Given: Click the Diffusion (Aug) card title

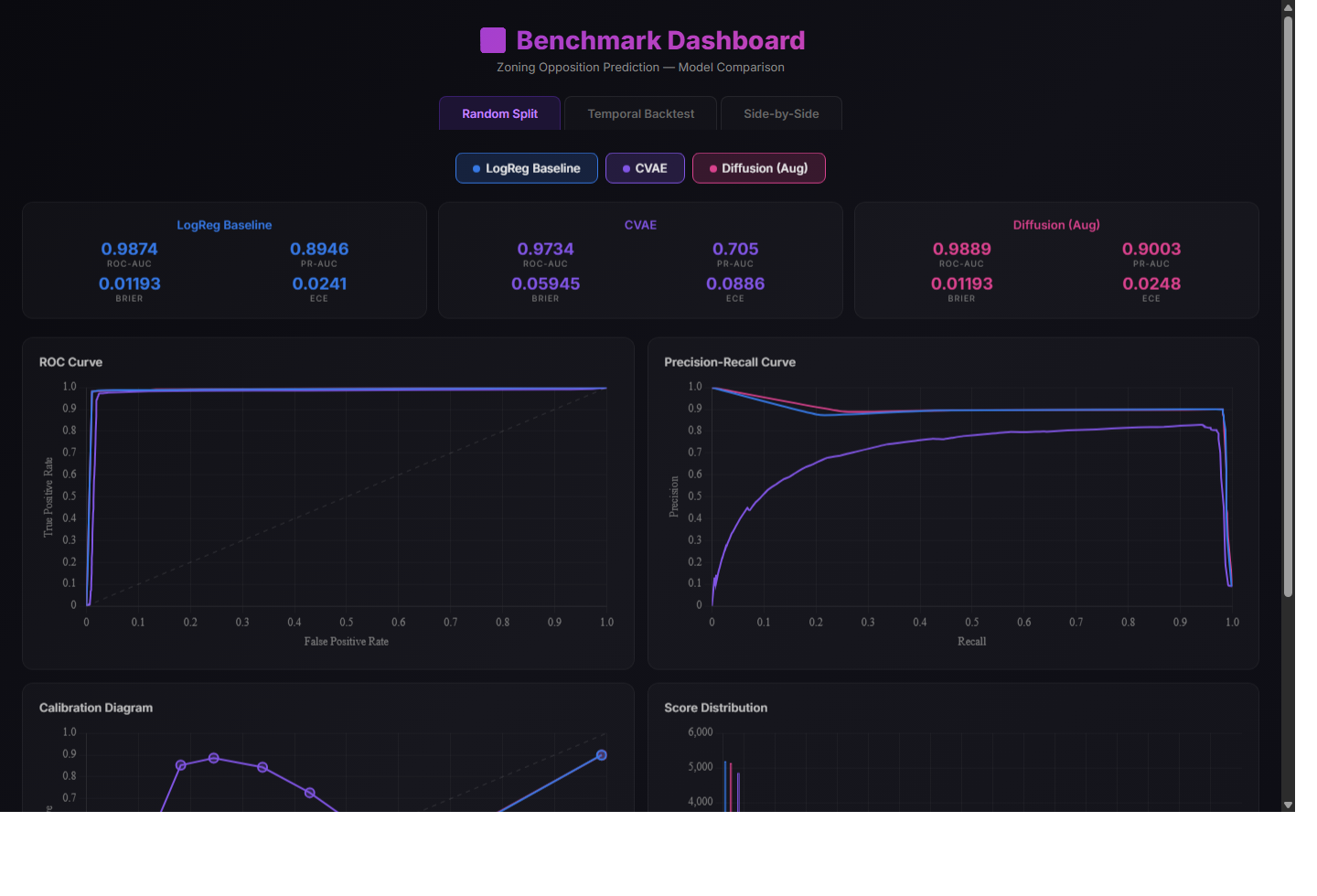Looking at the screenshot, I should pos(1056,224).
